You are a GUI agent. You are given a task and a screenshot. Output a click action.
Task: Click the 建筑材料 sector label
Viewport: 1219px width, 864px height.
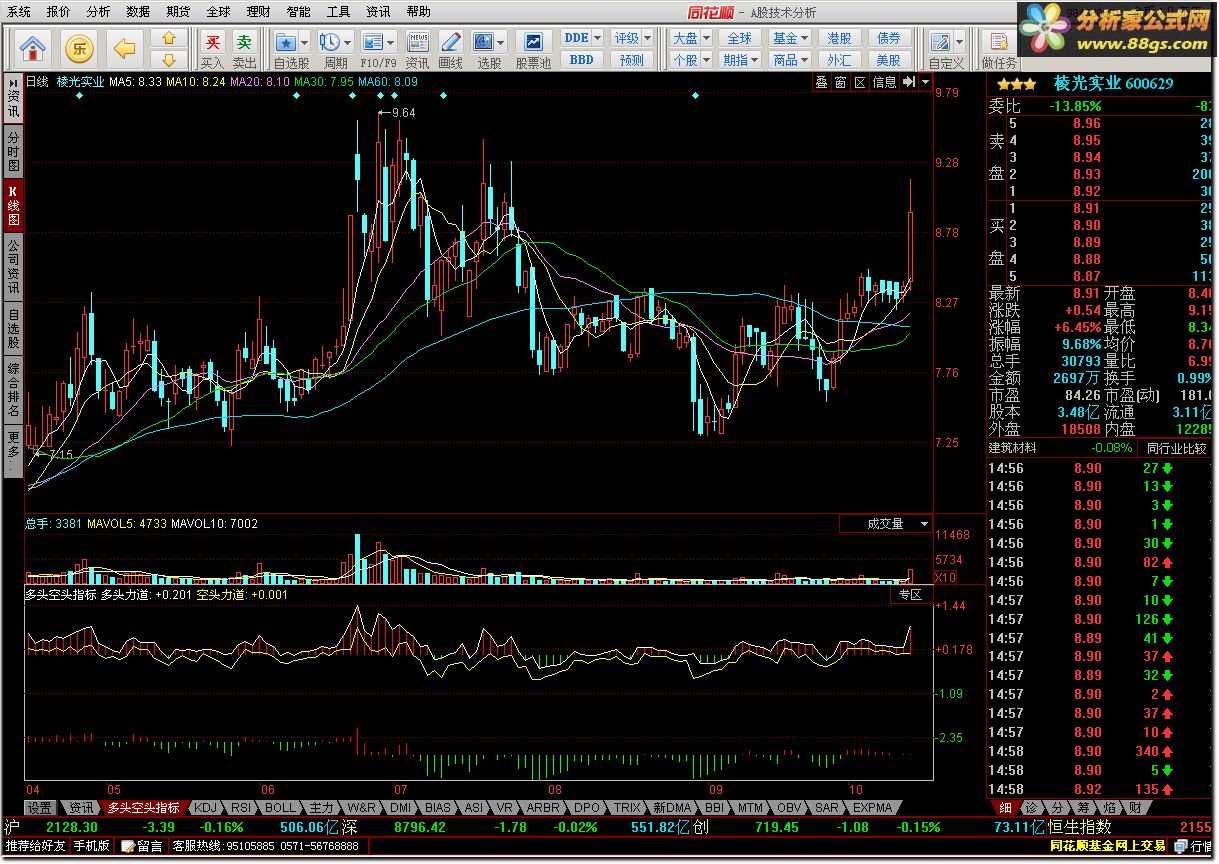pyautogui.click(x=1013, y=448)
